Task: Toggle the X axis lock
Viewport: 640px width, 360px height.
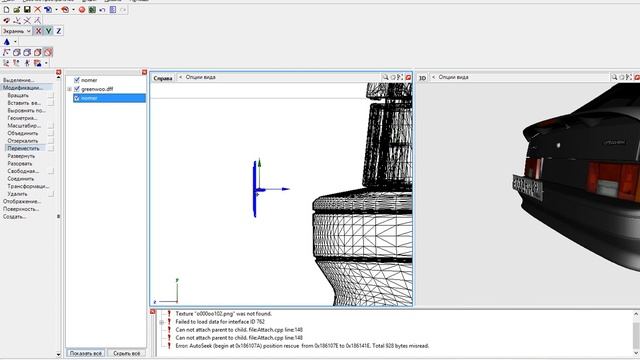Action: coord(38,31)
